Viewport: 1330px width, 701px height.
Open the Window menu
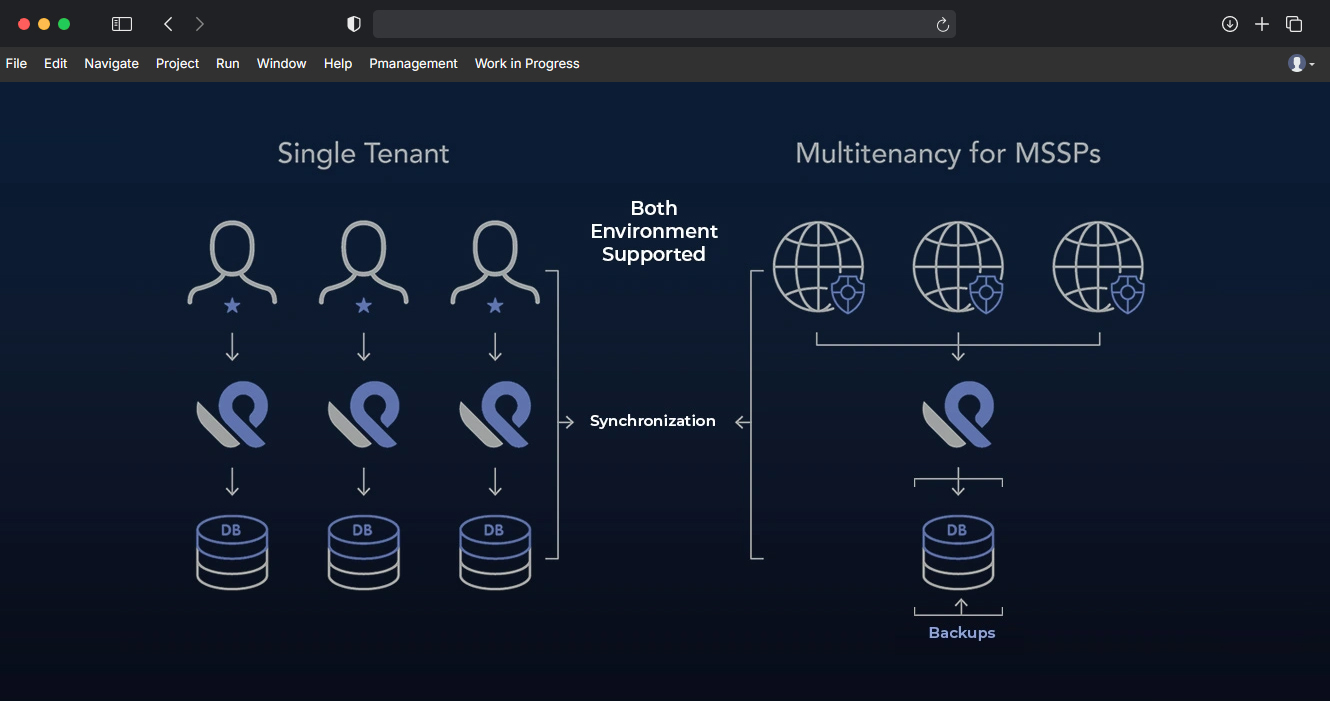pos(281,63)
